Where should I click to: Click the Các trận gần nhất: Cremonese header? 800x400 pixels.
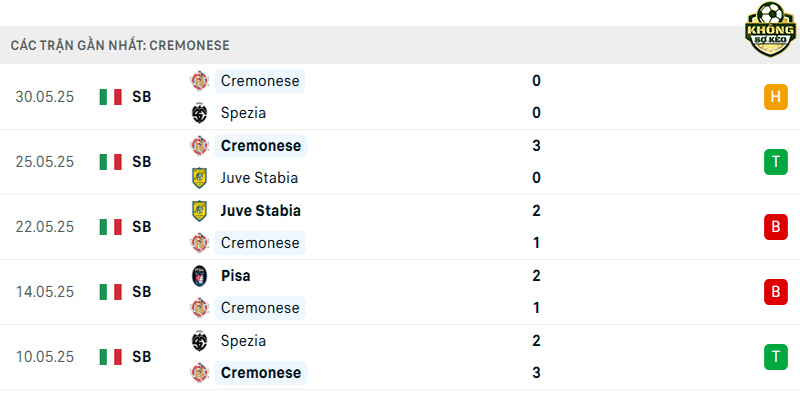click(120, 45)
